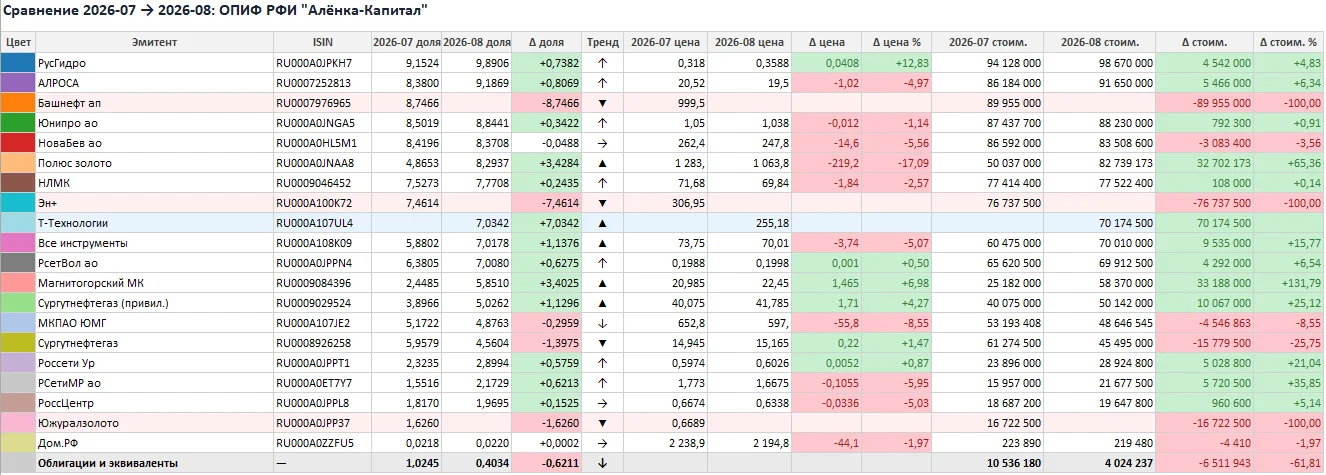1326x475 pixels.
Task: Click the blue color swatch for РусГидро
Action: (18, 62)
